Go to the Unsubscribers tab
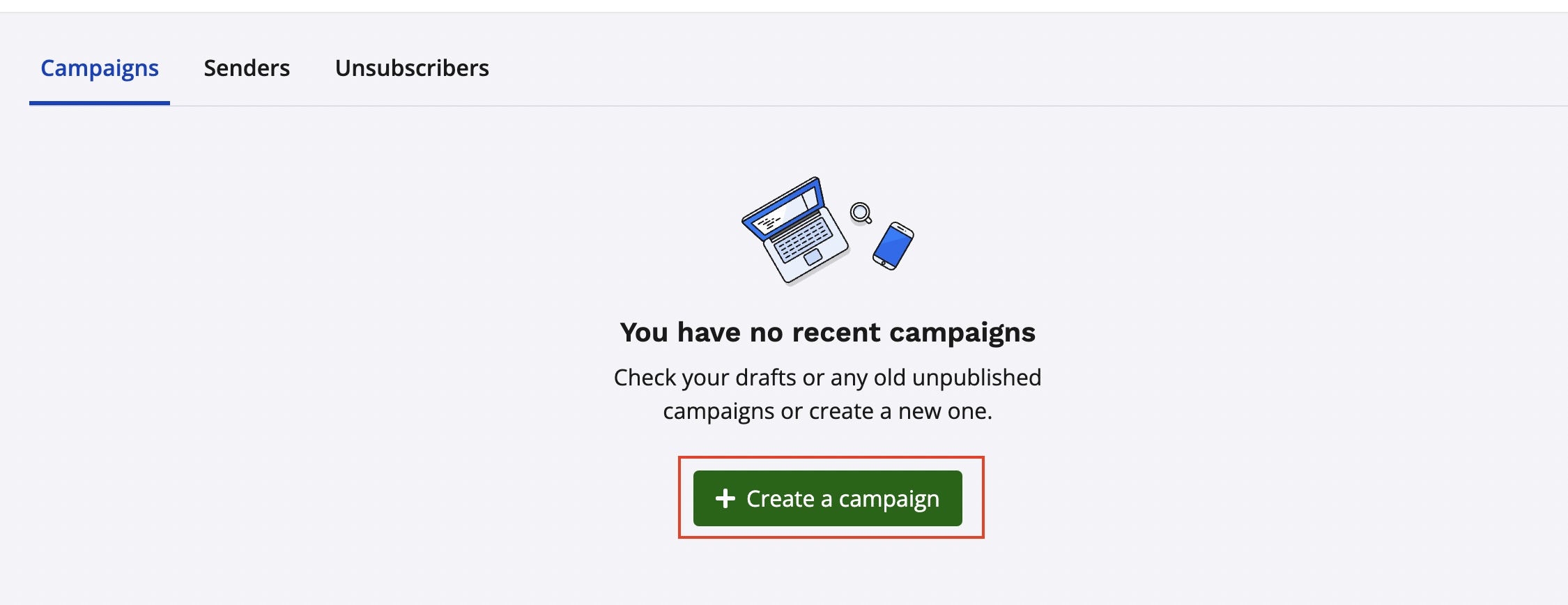 tap(412, 68)
